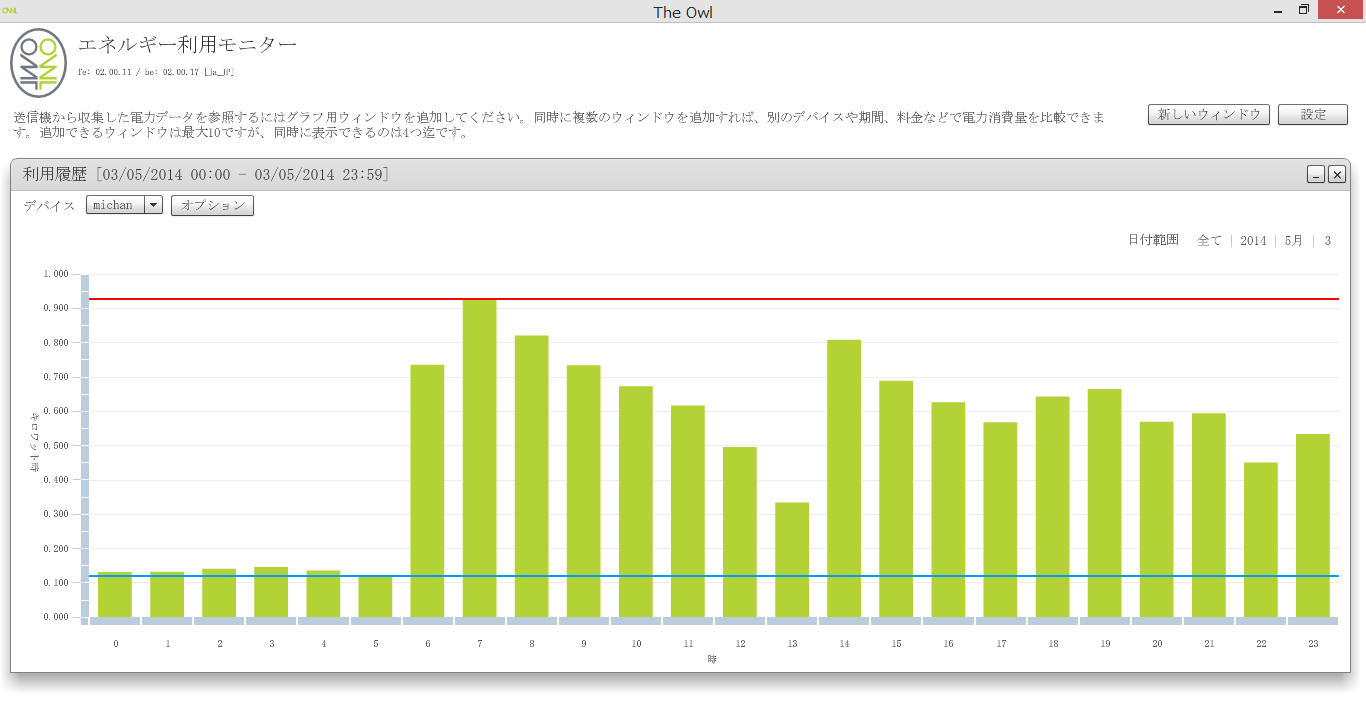Click the bar for hour 13
The image size is (1366, 728).
tap(792, 560)
